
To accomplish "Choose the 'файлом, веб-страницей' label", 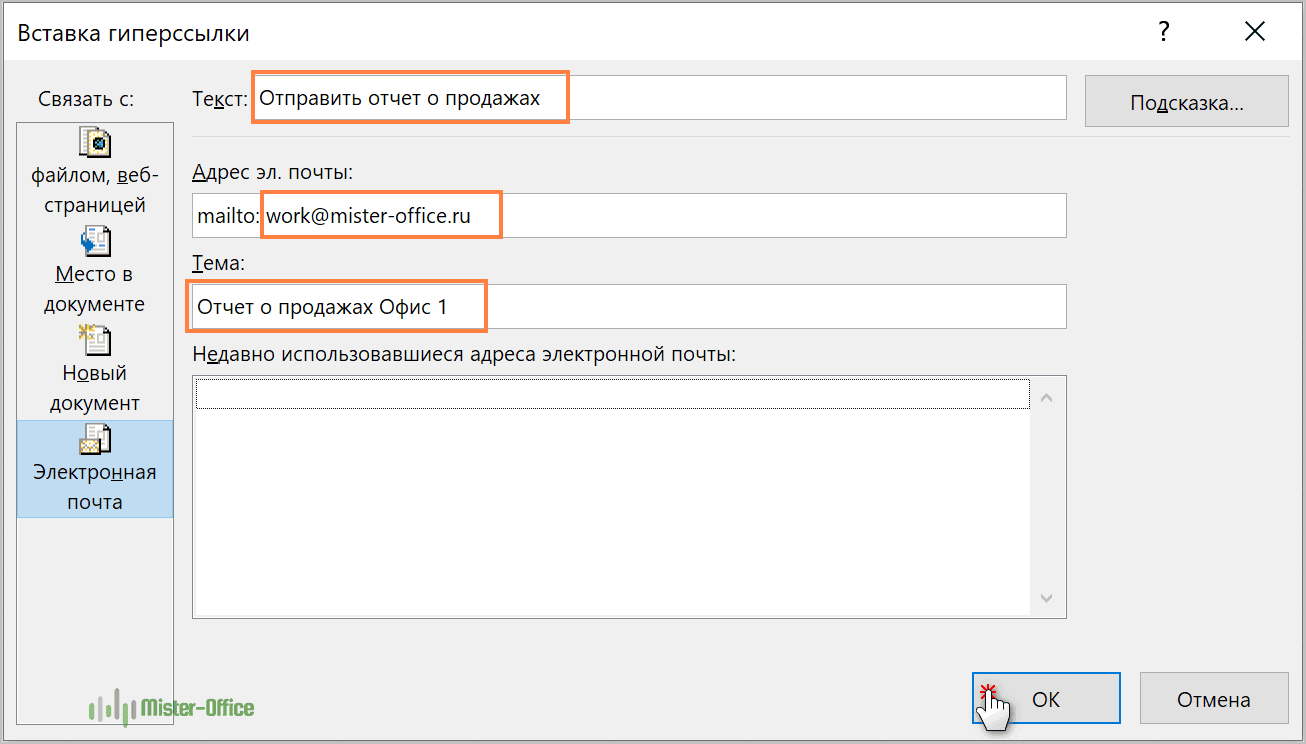I will pos(95,191).
